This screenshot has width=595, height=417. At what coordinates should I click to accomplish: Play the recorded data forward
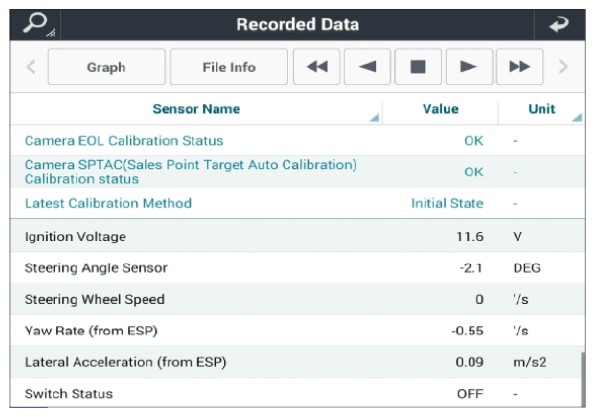click(x=469, y=67)
